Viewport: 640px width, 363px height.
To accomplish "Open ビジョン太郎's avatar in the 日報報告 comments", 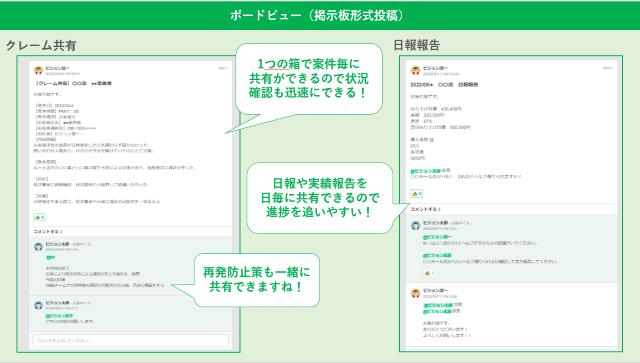I will pos(416,225).
